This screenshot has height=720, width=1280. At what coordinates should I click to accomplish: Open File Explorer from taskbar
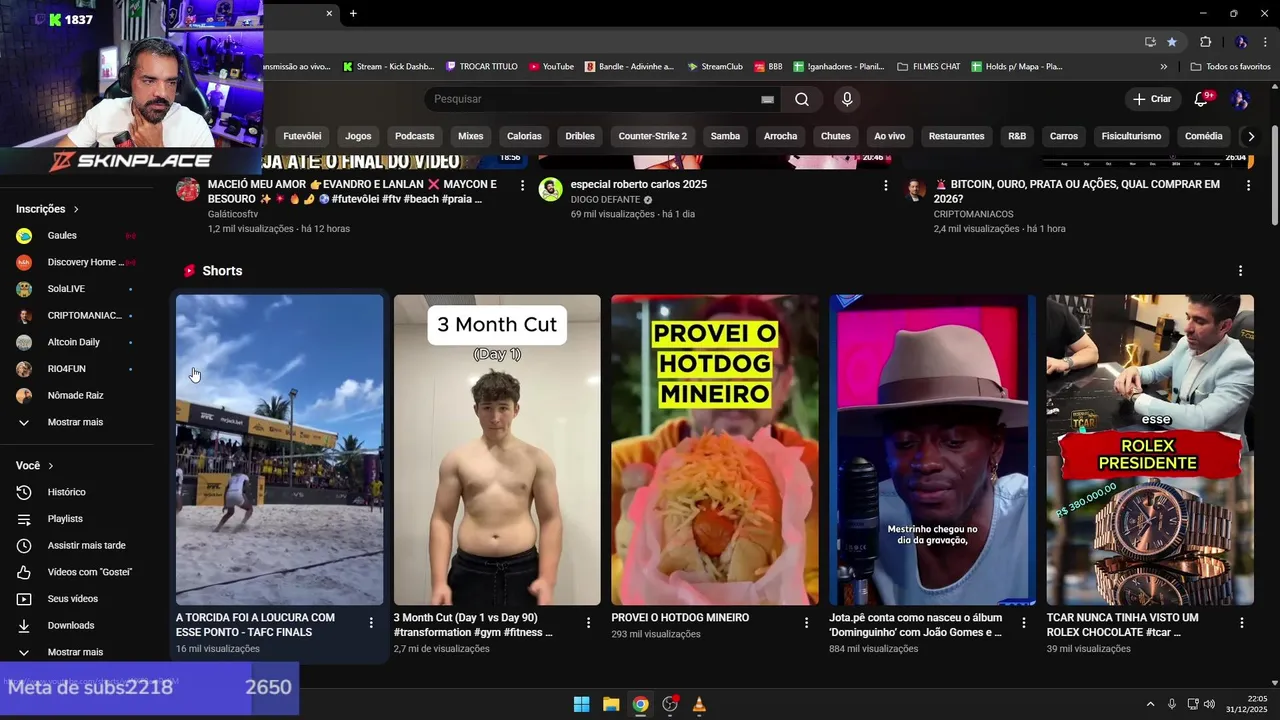611,704
